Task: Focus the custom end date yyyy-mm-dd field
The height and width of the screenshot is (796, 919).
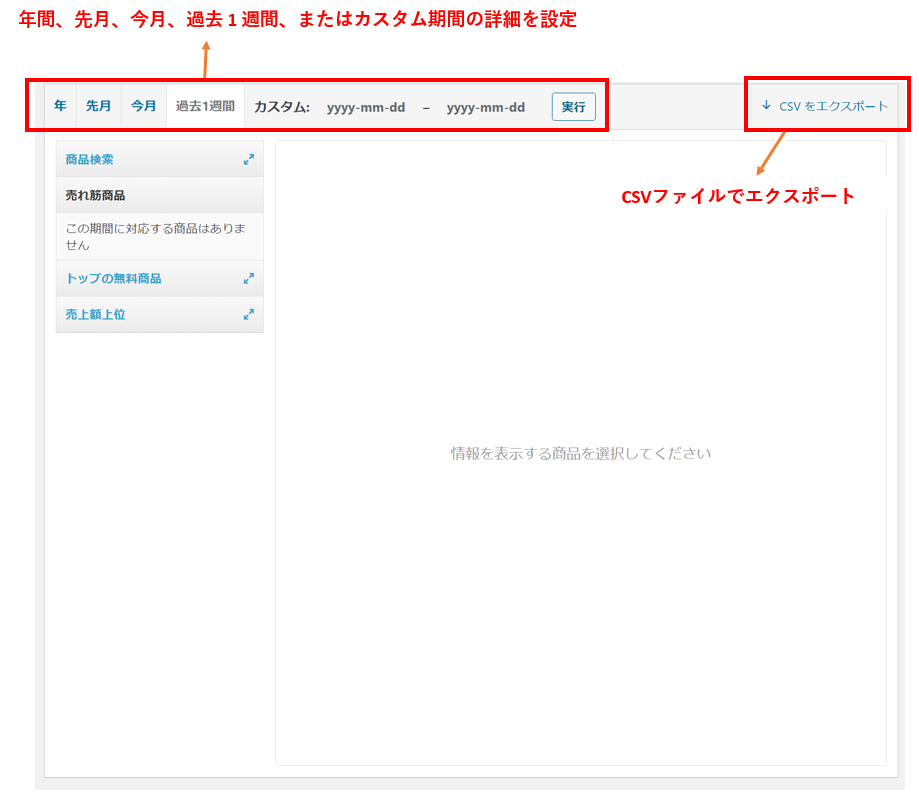Action: 486,107
